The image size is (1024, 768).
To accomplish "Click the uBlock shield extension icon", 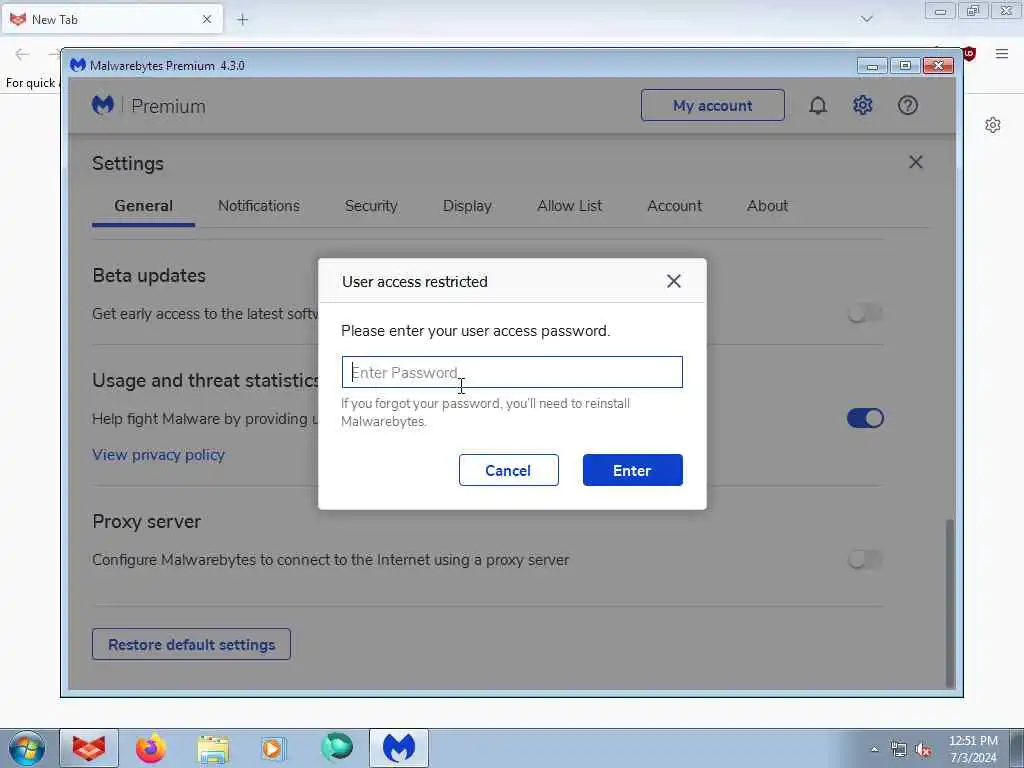I will pyautogui.click(x=969, y=54).
